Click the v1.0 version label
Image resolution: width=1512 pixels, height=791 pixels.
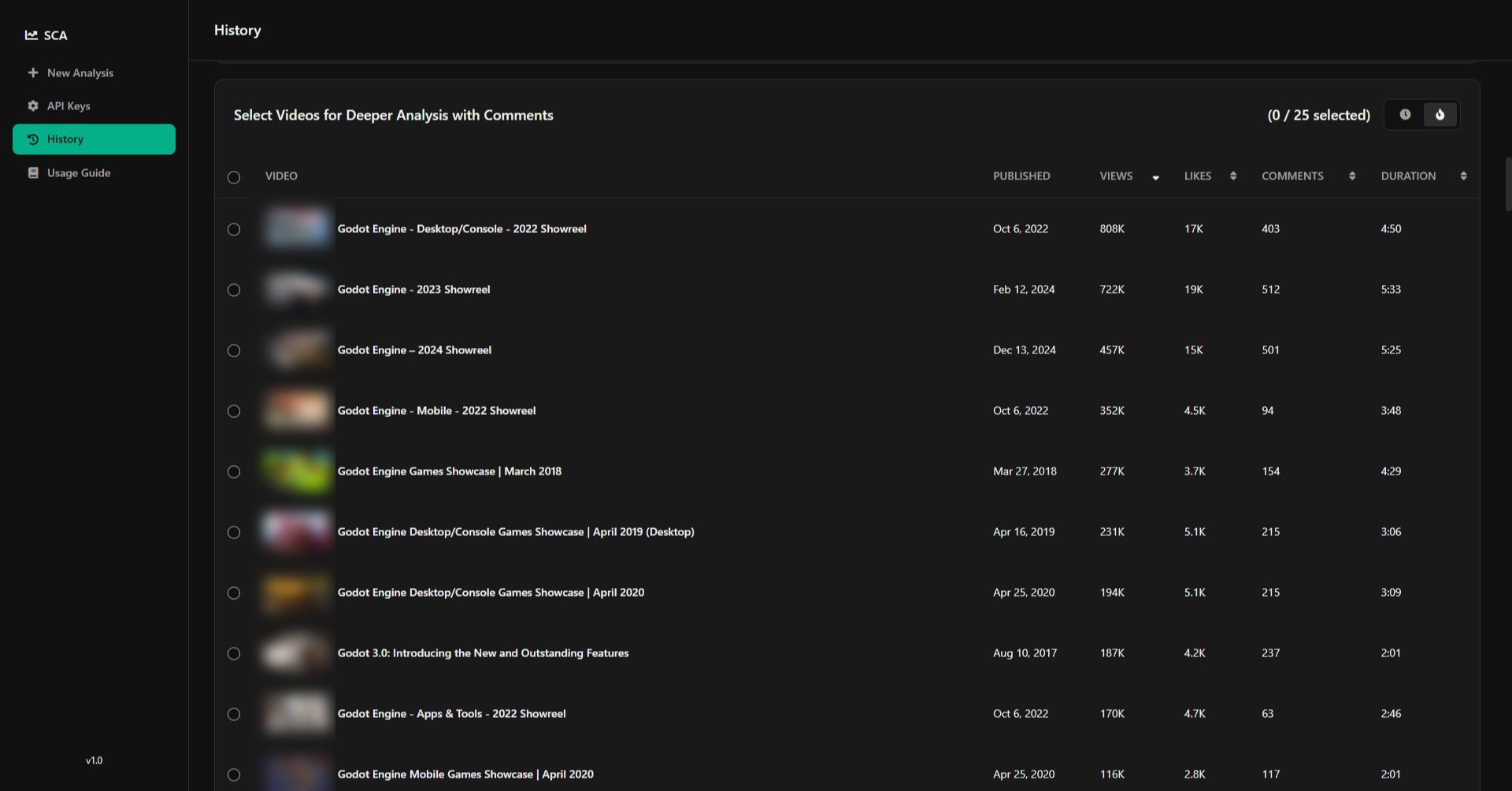tap(94, 760)
